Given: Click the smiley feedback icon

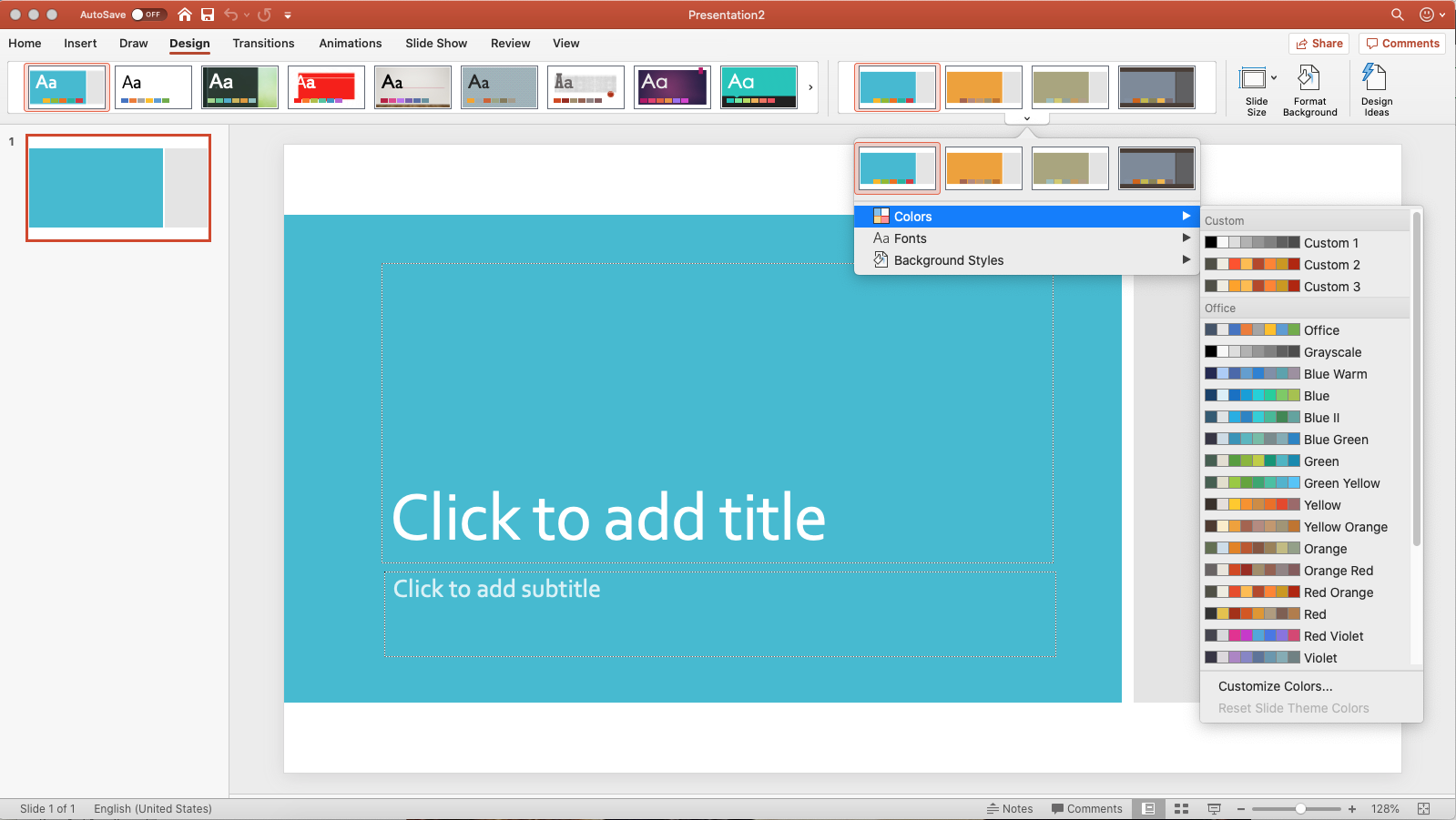Looking at the screenshot, I should pyautogui.click(x=1427, y=15).
